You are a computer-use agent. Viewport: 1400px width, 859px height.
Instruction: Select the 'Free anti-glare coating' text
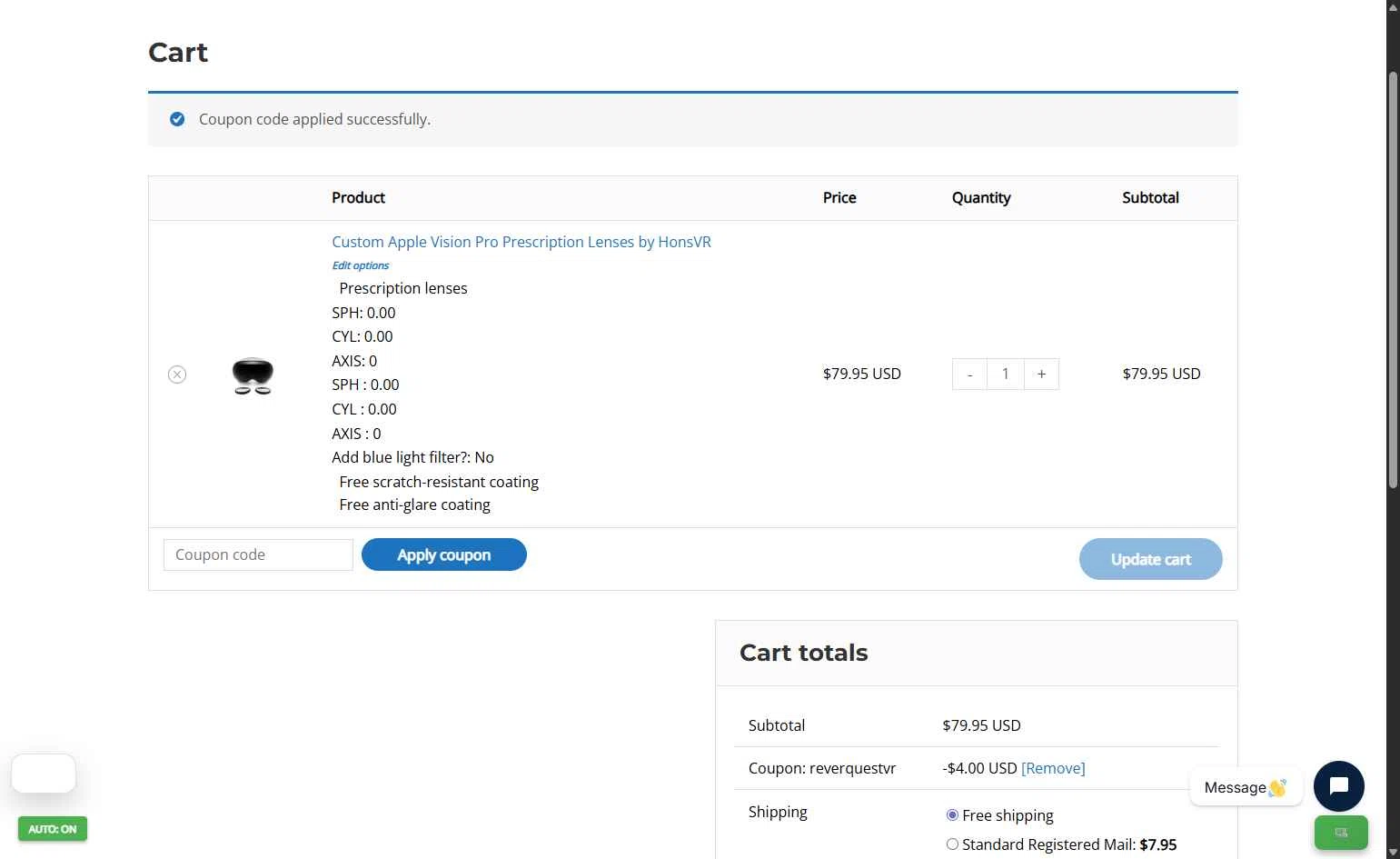(x=414, y=504)
